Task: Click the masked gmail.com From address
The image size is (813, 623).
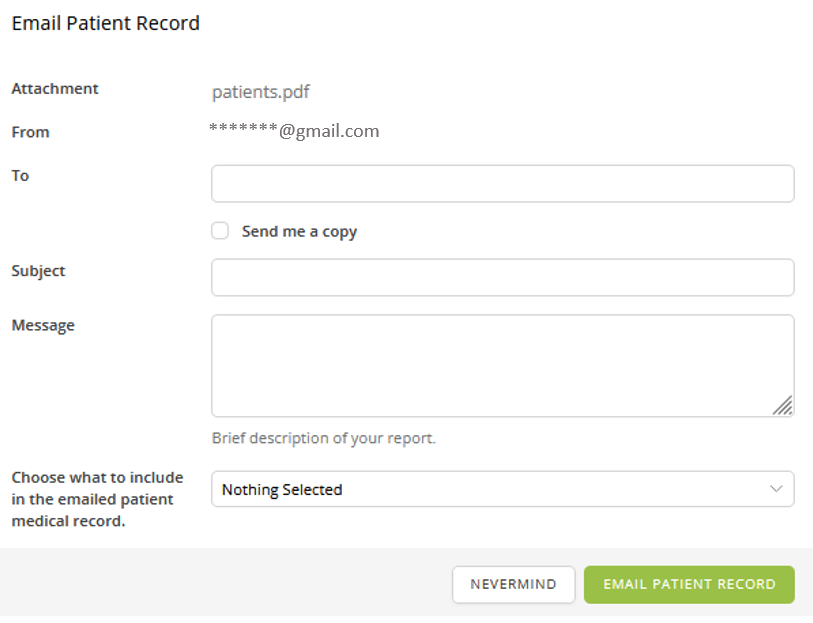Action: (x=294, y=131)
